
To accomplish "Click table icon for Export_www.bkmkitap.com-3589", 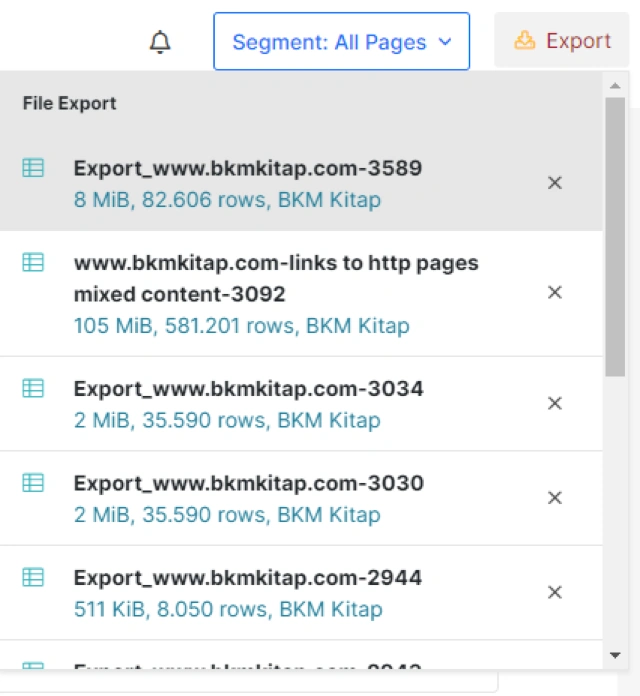I will [33, 169].
